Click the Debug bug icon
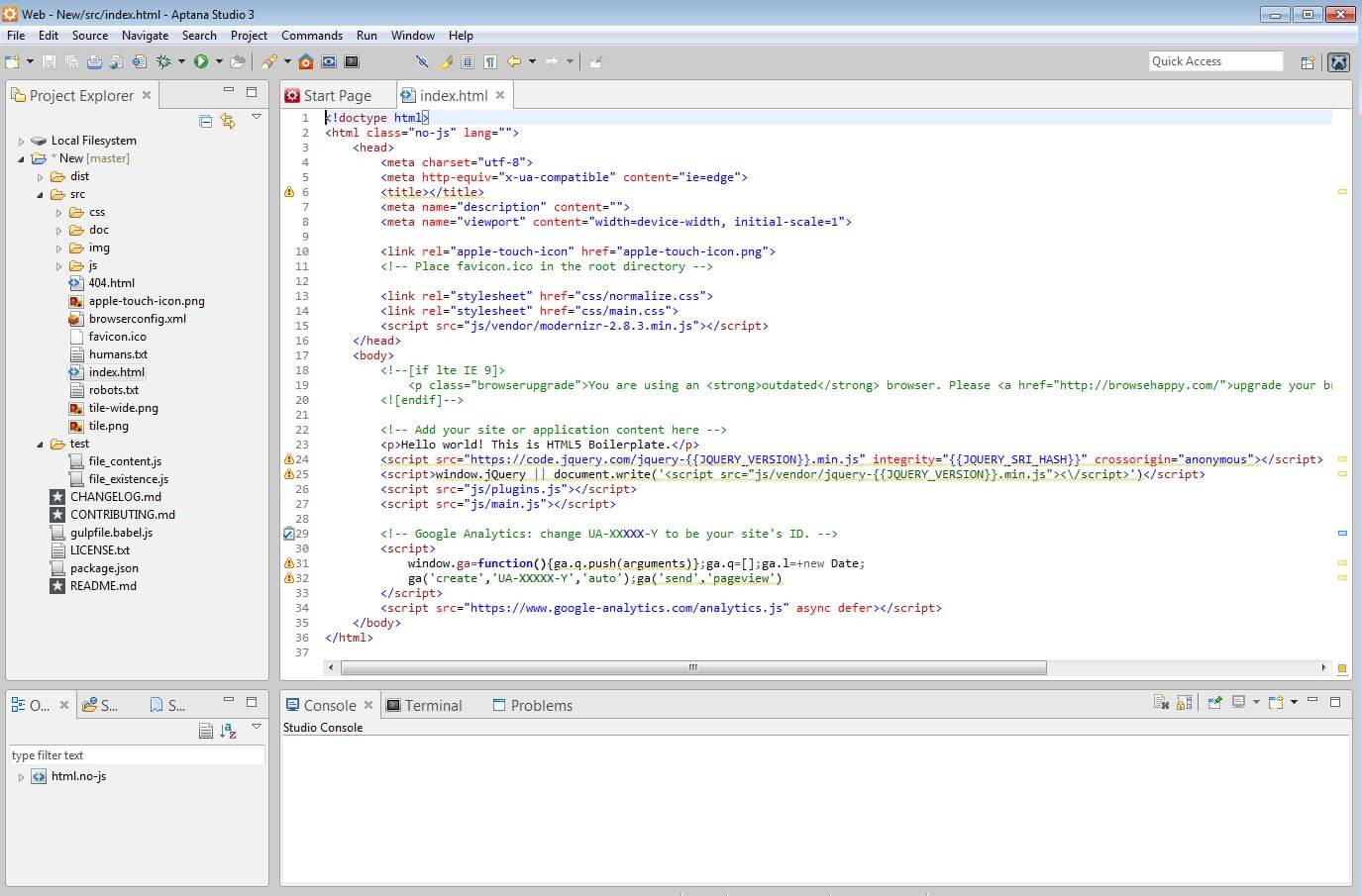1362x896 pixels. (x=163, y=61)
